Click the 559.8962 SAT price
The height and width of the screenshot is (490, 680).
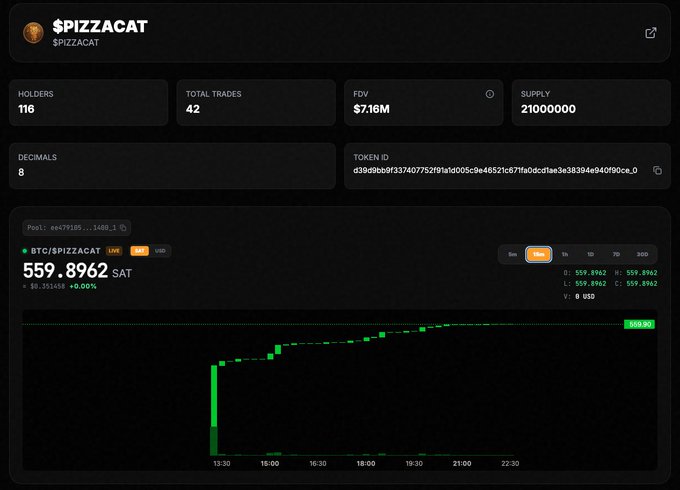pyautogui.click(x=77, y=271)
